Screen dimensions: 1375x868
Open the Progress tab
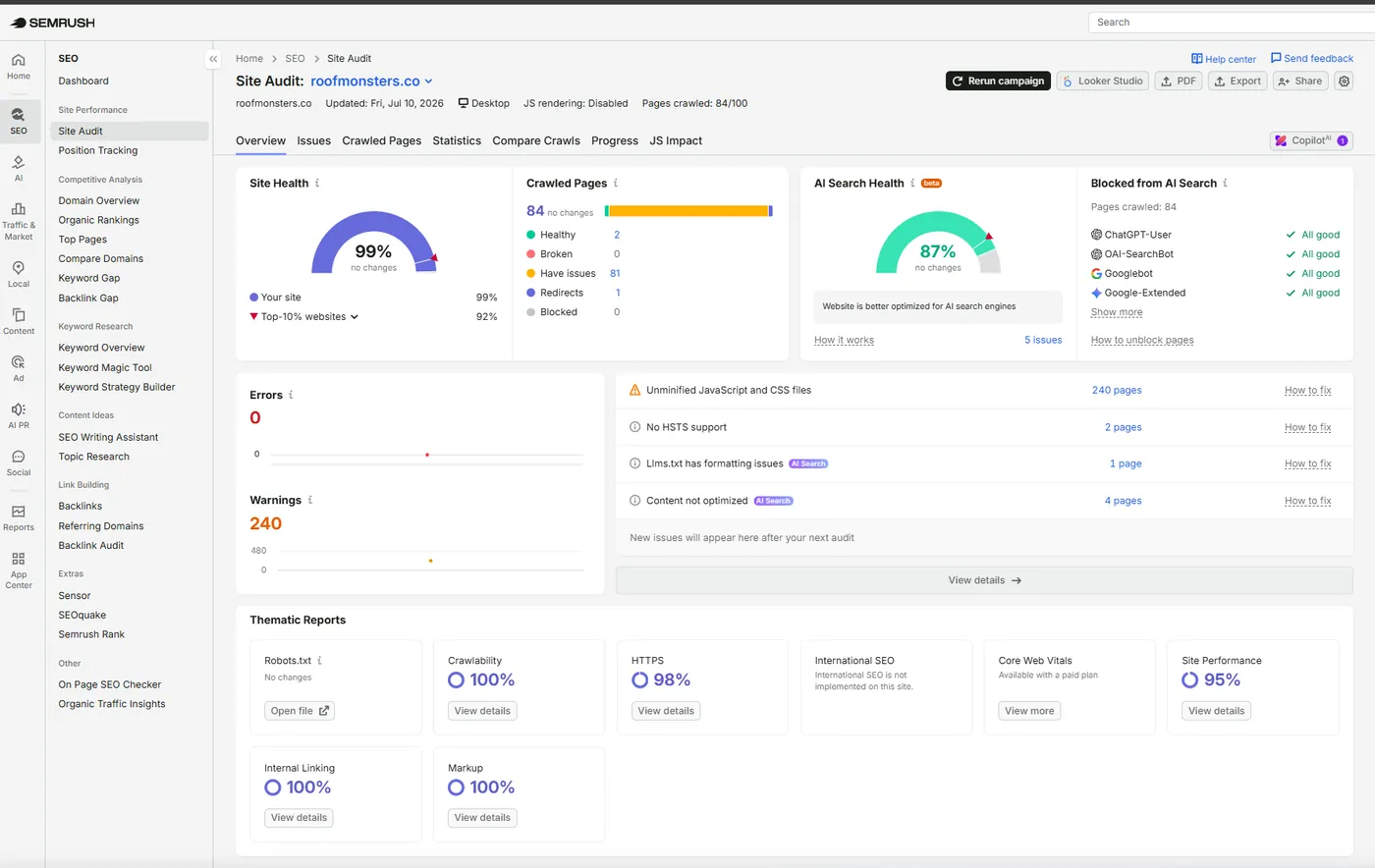click(615, 140)
